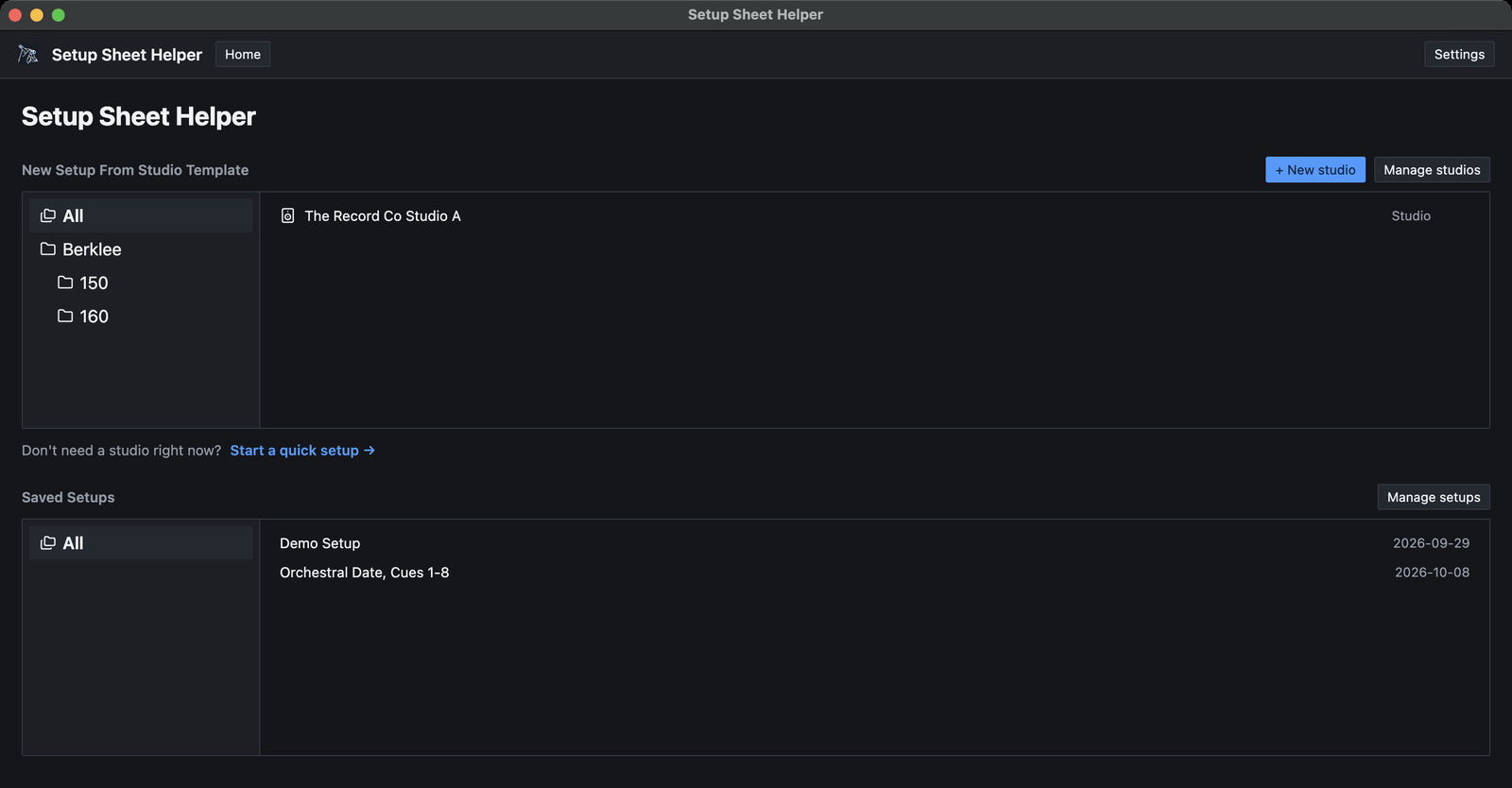The width and height of the screenshot is (1512, 788).
Task: Select the 160 subfolder
Action: [x=141, y=317]
